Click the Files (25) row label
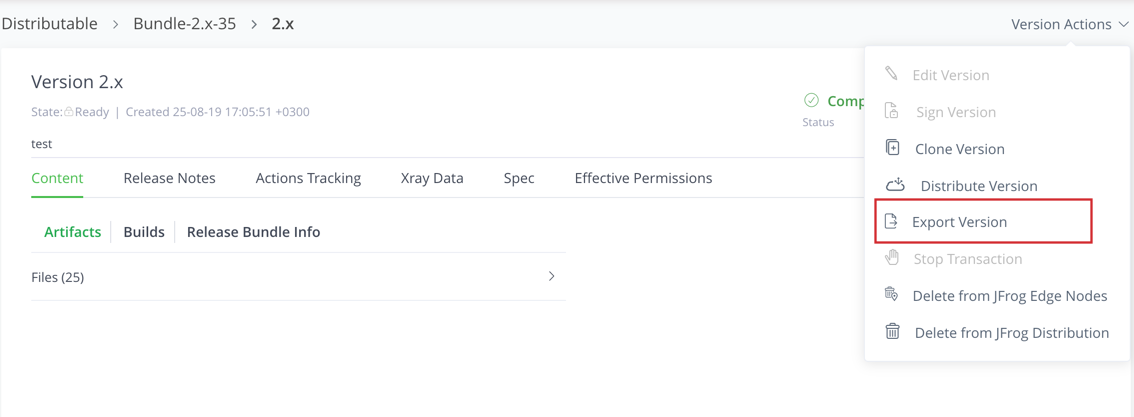Screen dimensions: 1134x417 tap(58, 277)
